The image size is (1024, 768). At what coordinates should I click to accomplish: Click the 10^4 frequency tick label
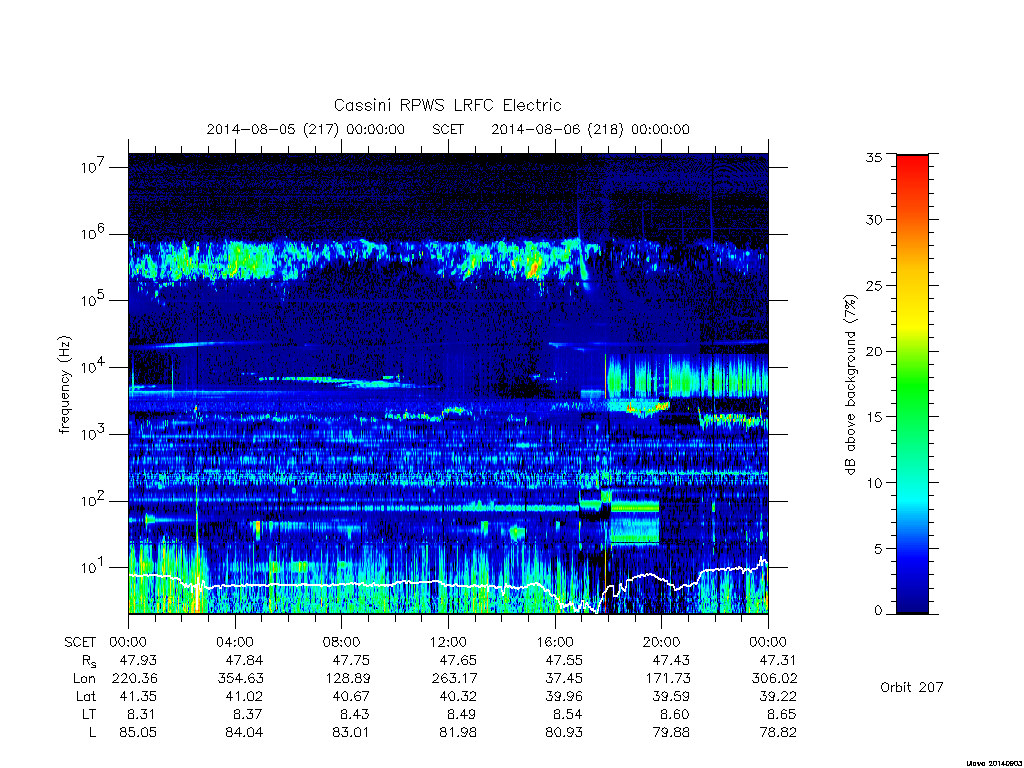point(93,367)
